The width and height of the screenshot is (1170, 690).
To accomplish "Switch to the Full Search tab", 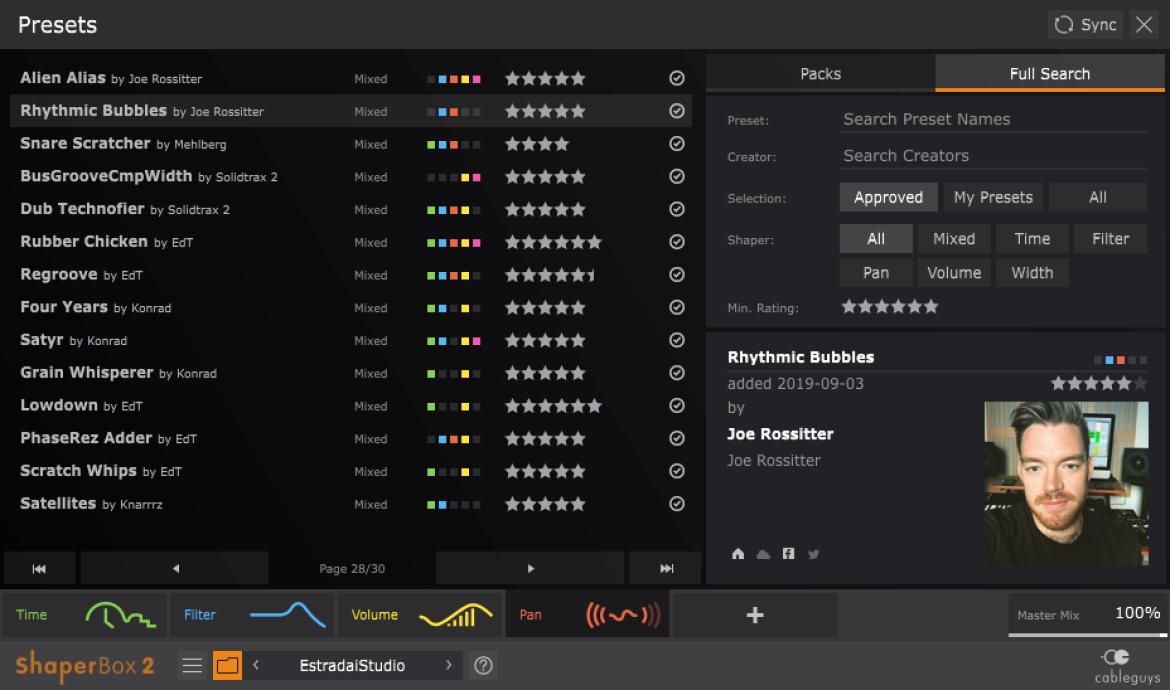I will coord(1049,73).
